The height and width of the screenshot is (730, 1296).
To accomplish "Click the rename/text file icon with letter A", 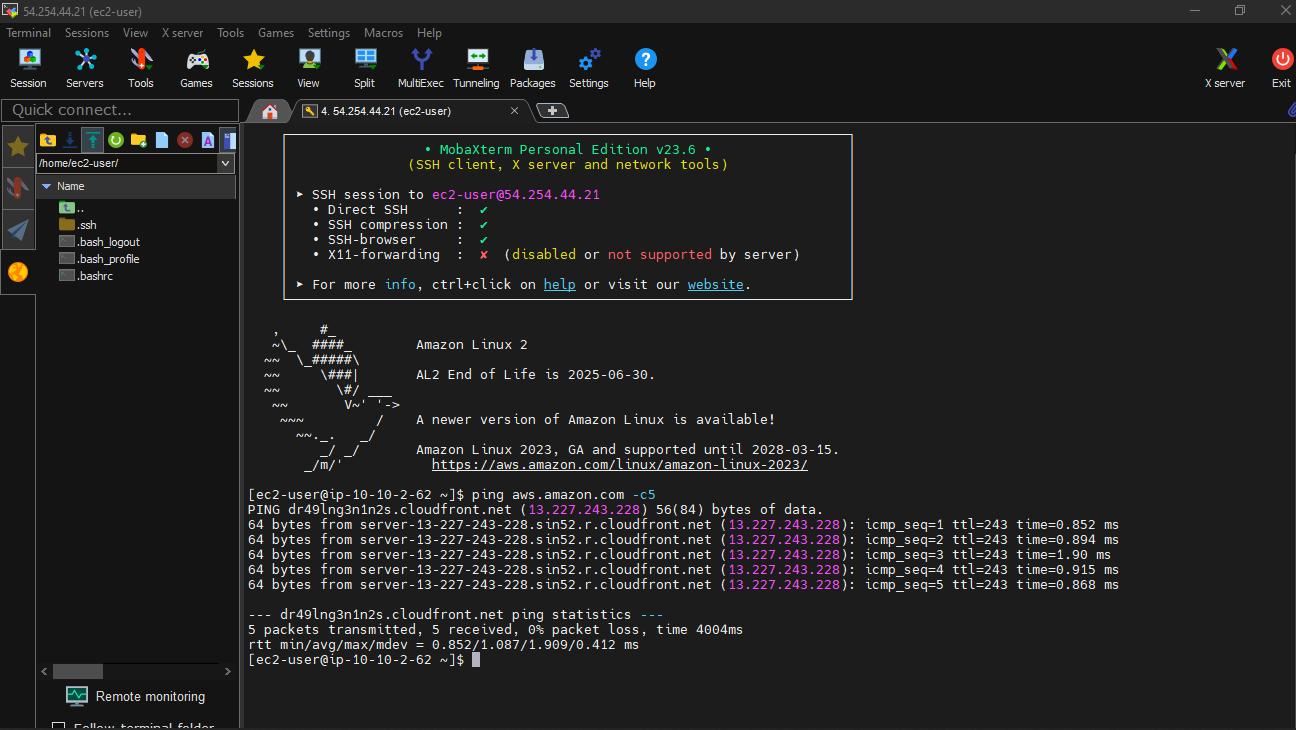I will pyautogui.click(x=208, y=140).
